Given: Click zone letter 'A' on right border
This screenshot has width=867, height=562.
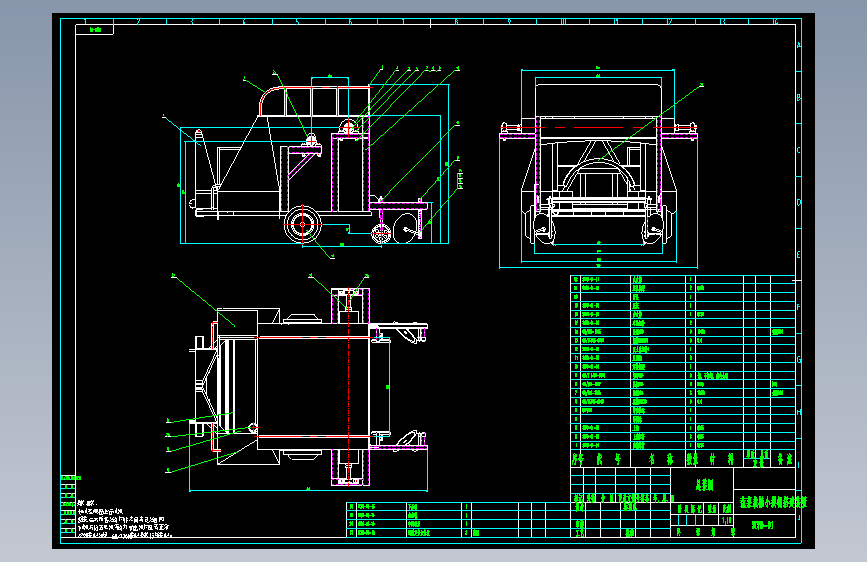Looking at the screenshot, I should [798, 45].
